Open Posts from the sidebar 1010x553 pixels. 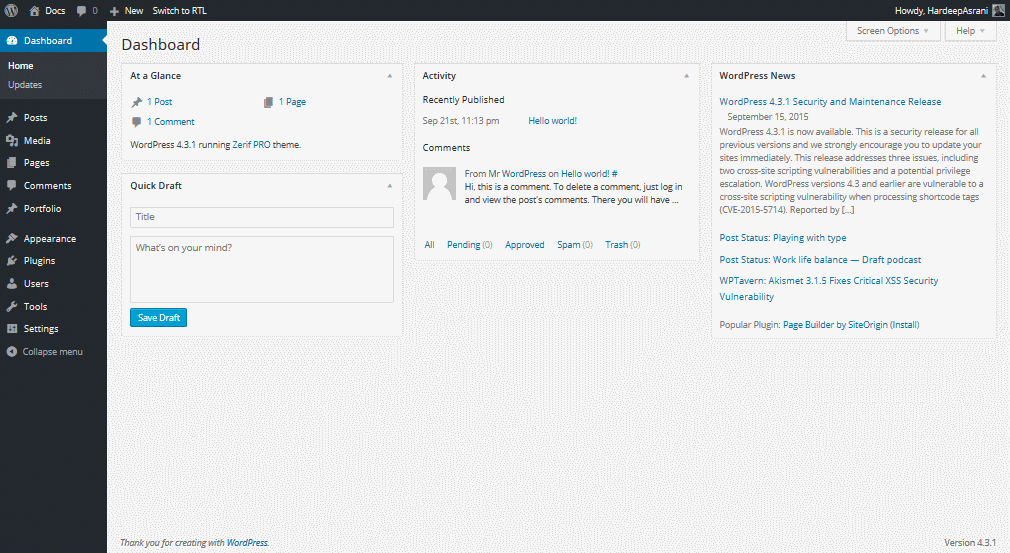[x=35, y=118]
